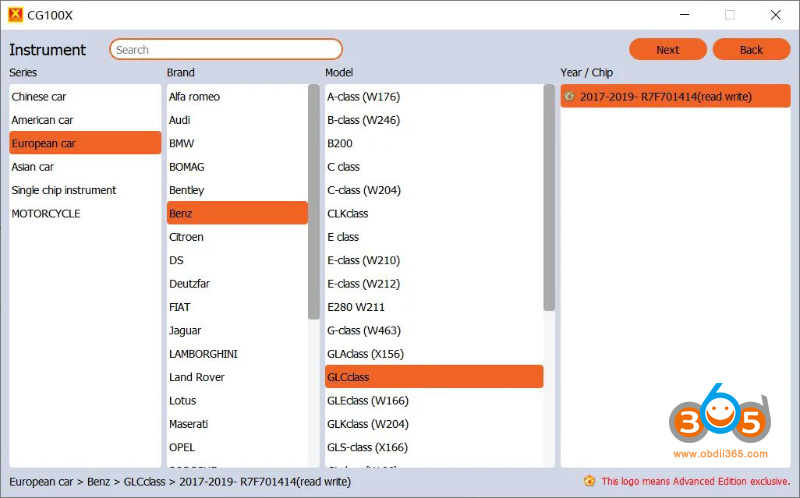
Task: Select A-class (W176) model
Action: tap(434, 96)
